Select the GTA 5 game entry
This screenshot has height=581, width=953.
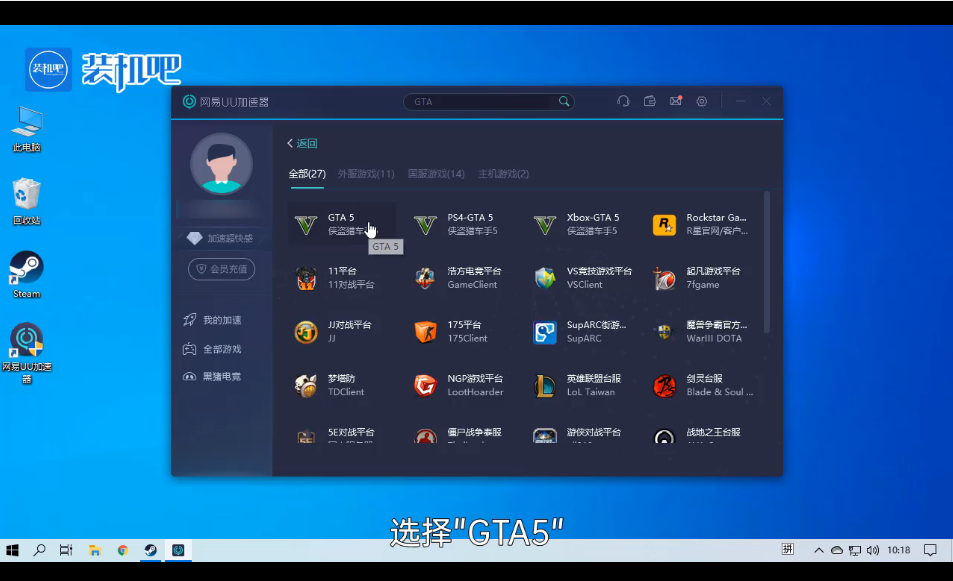[341, 224]
